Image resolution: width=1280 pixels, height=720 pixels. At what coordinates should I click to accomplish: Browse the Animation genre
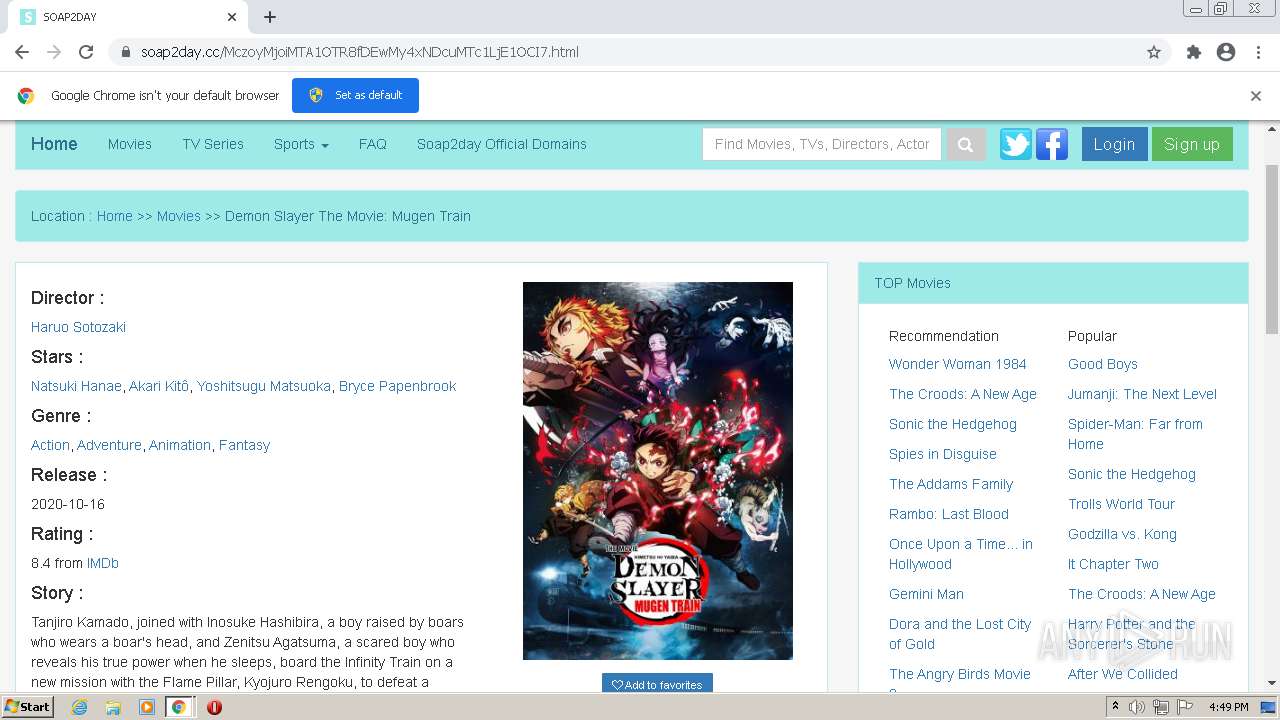(x=180, y=445)
